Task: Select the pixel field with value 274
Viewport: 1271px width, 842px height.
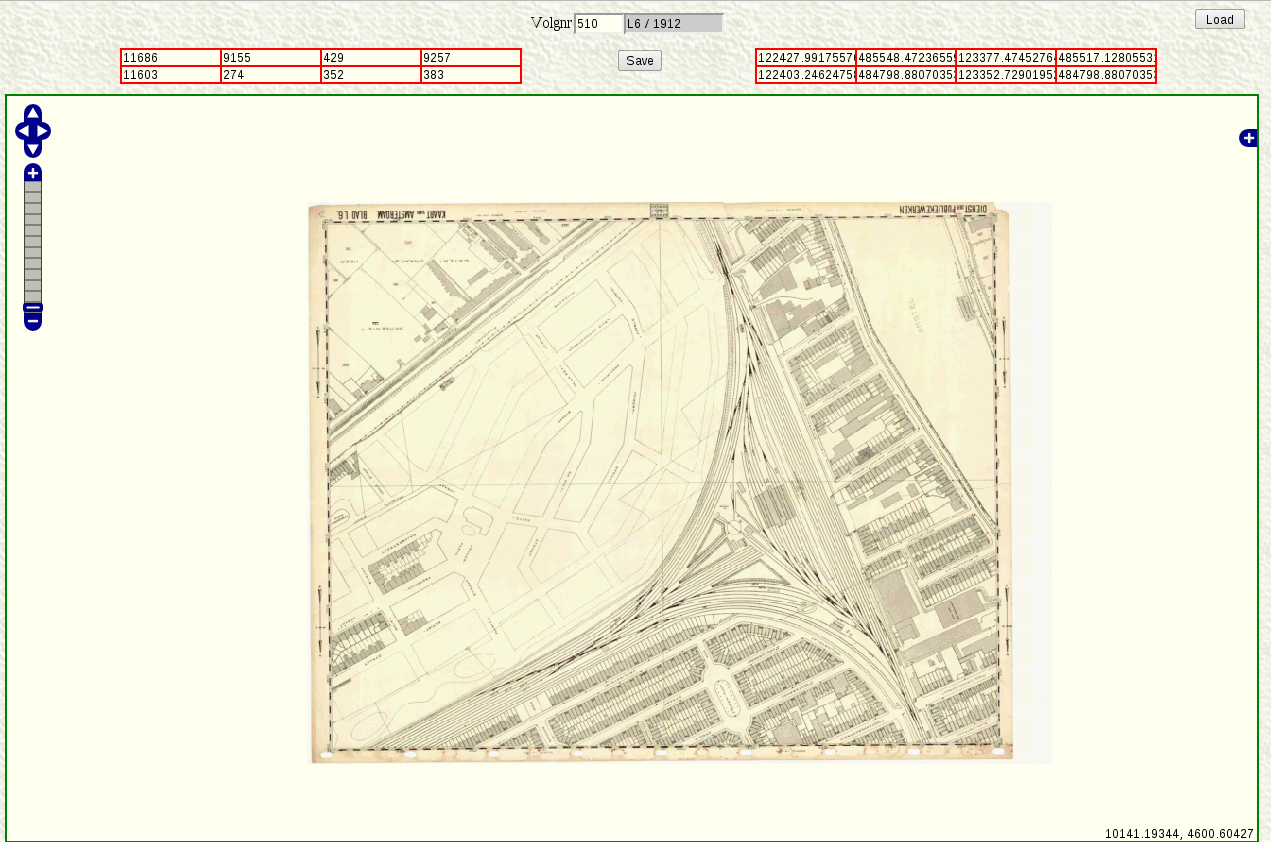Action: point(271,74)
